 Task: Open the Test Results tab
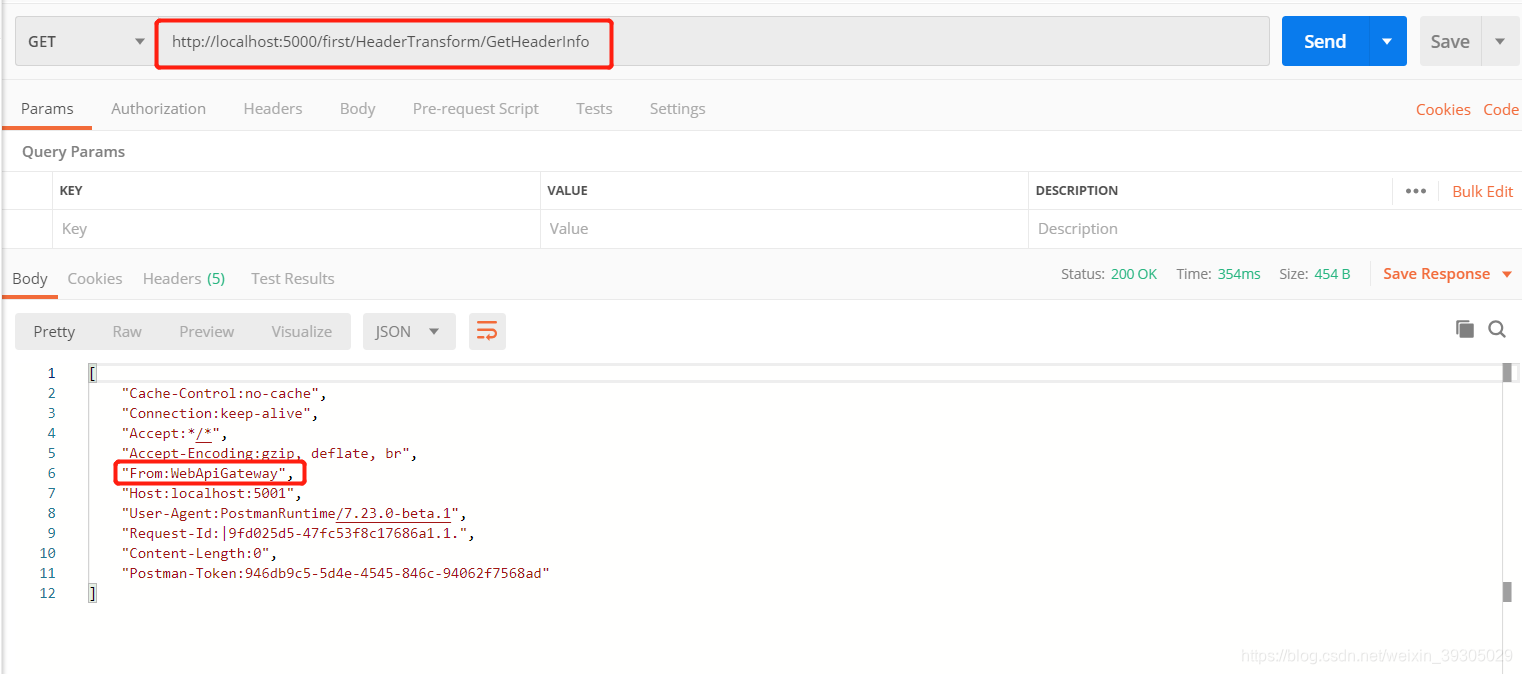click(x=293, y=278)
